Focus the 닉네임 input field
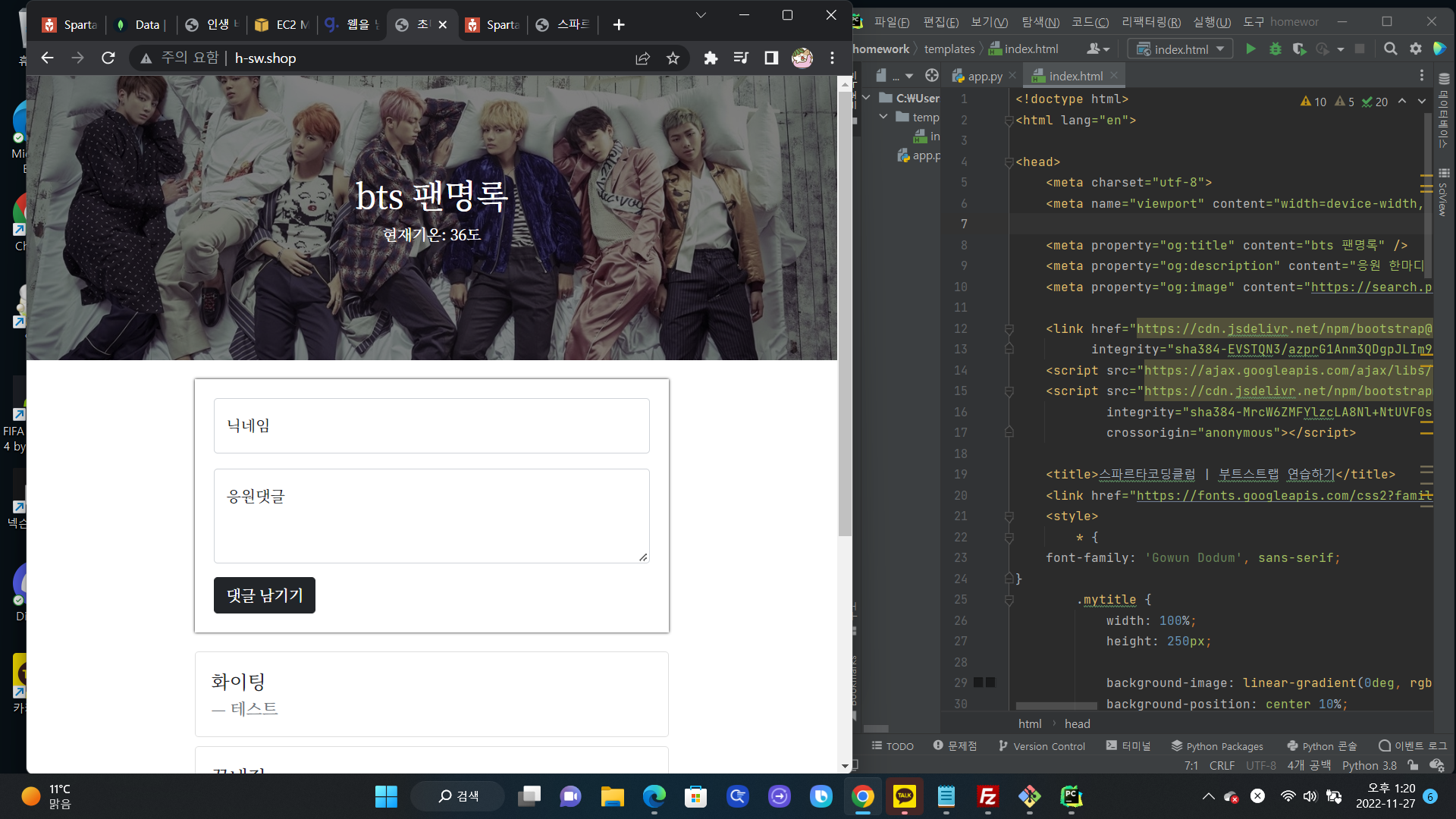Viewport: 1456px width, 819px height. coord(431,426)
